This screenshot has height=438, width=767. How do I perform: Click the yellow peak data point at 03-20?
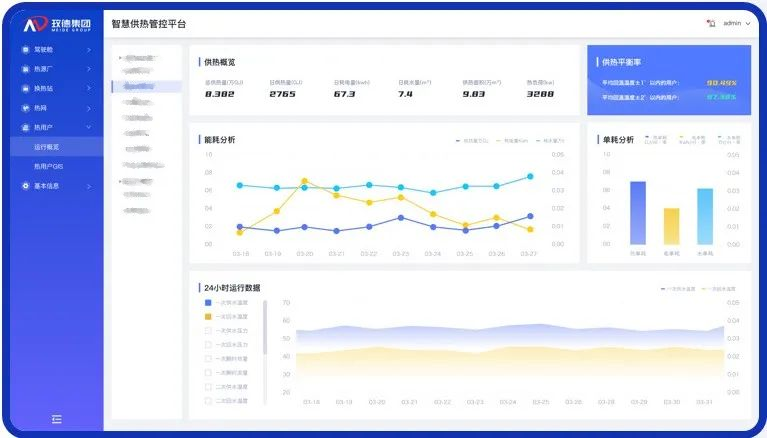click(304, 181)
